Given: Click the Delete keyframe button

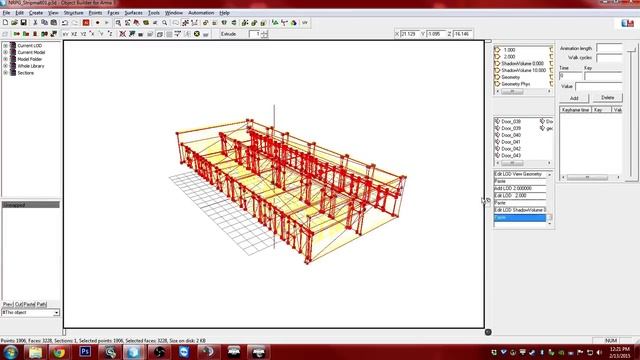Looking at the screenshot, I should tap(607, 98).
